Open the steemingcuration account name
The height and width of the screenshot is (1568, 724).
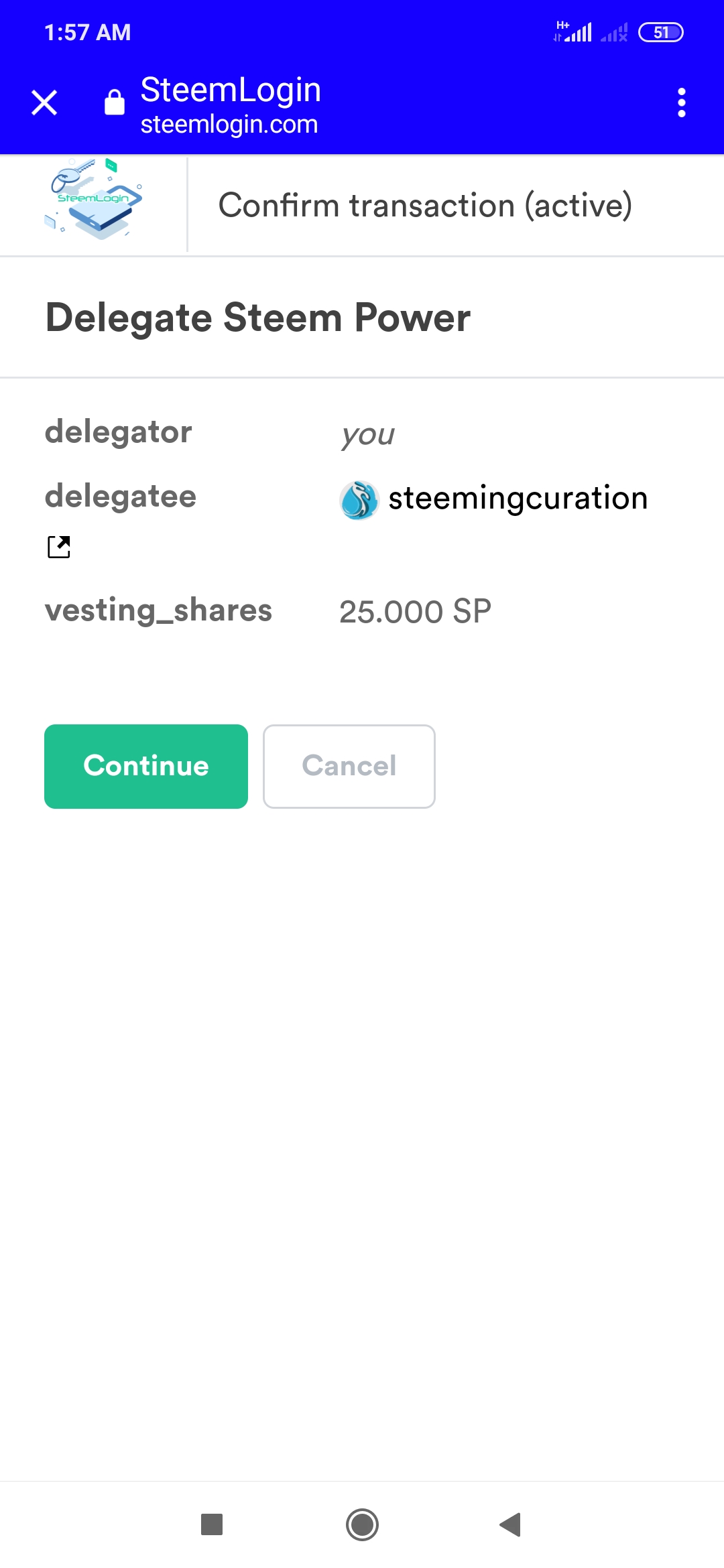[518, 499]
